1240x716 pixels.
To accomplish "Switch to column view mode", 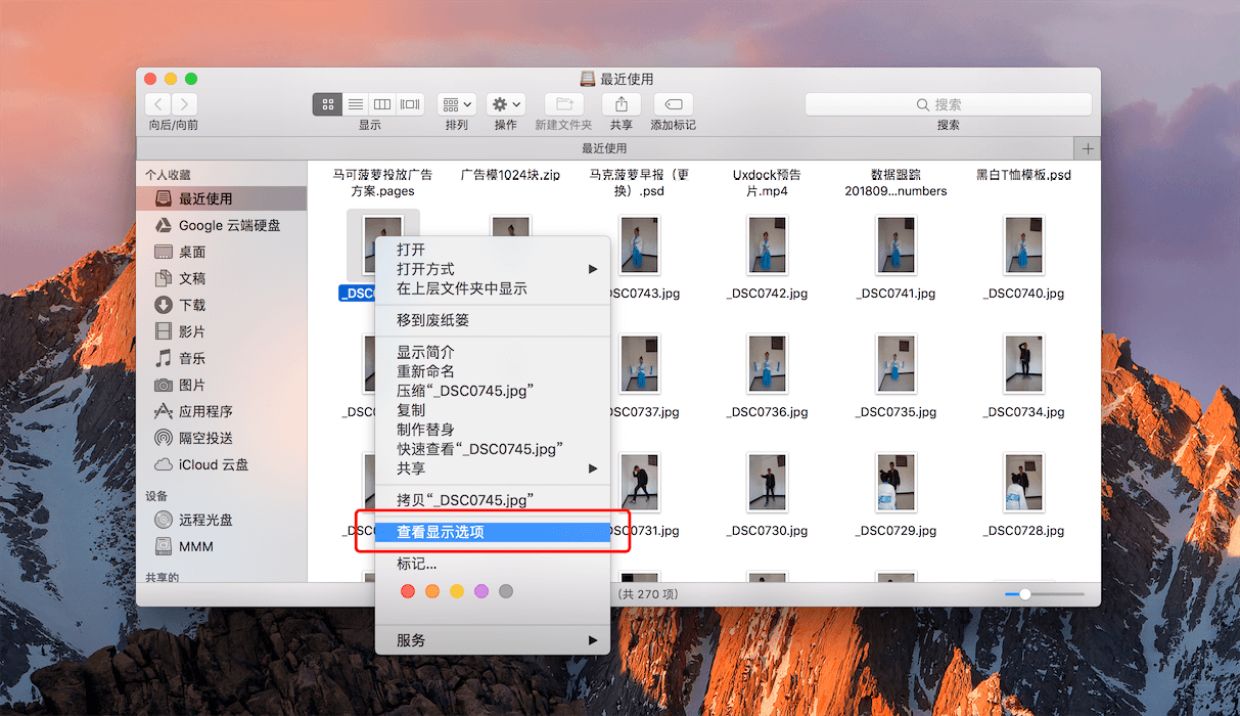I will [x=382, y=104].
